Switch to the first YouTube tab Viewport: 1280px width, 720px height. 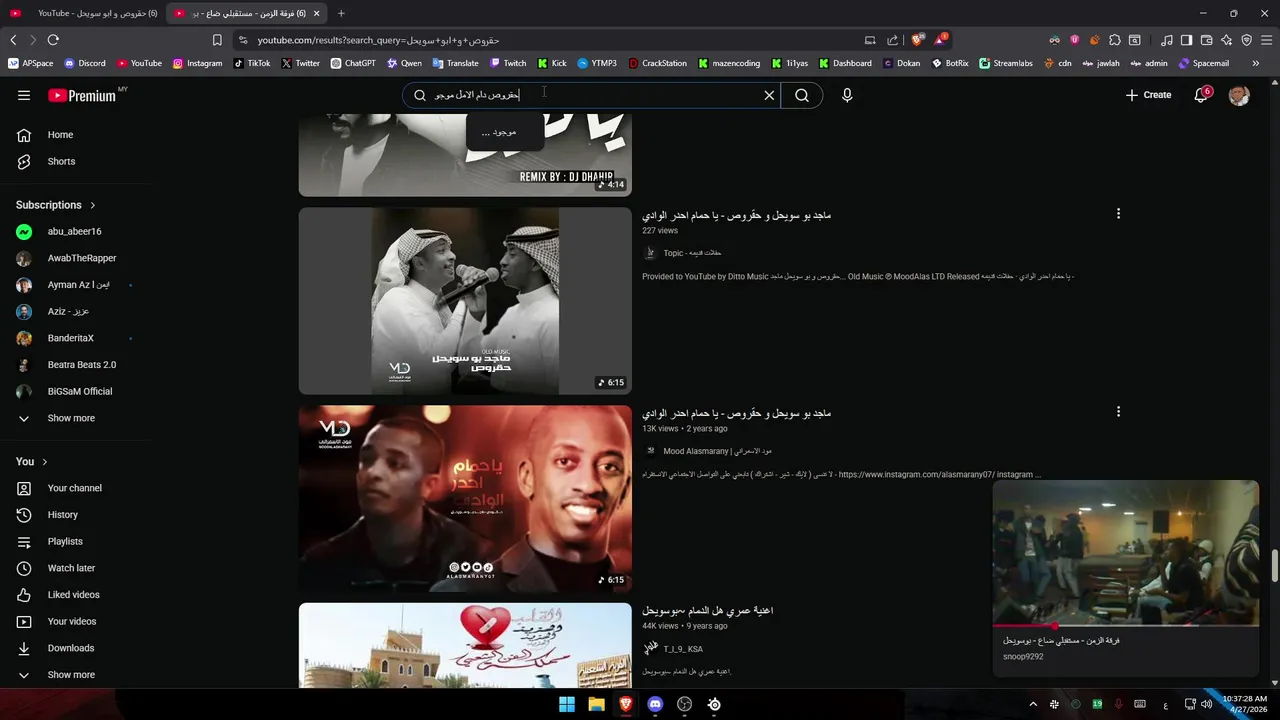coord(84,13)
